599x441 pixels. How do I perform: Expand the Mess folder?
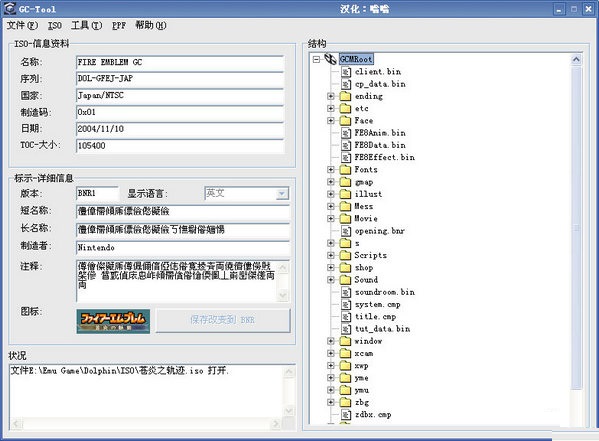point(331,206)
